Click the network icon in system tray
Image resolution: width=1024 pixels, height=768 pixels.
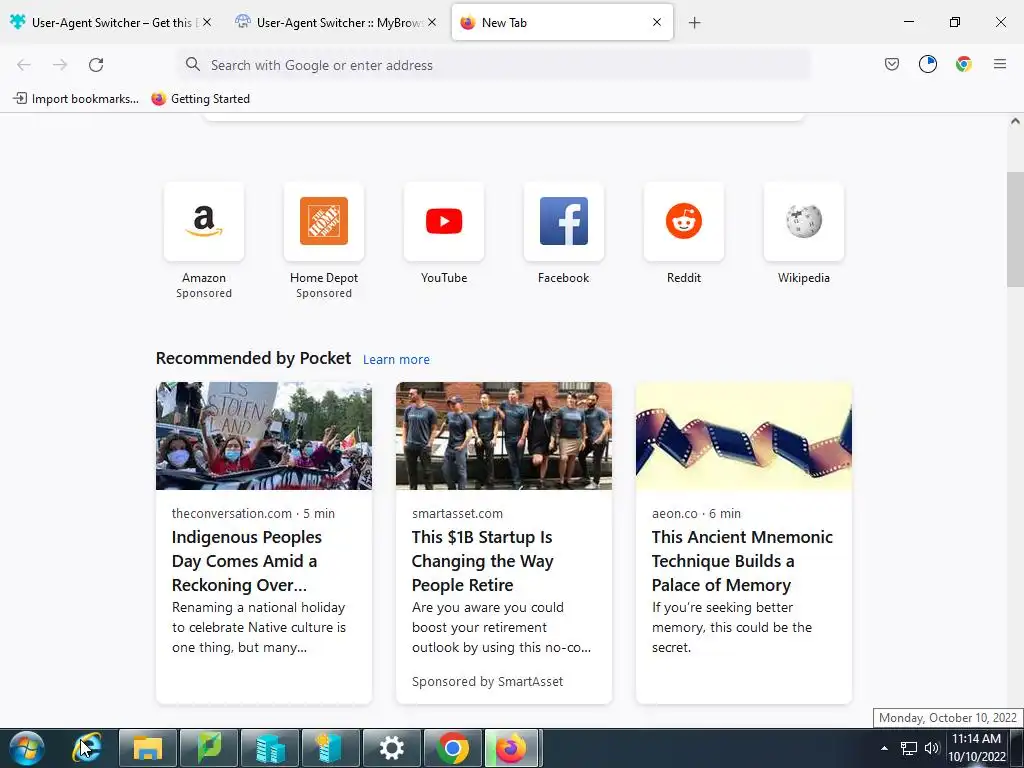[x=908, y=748]
